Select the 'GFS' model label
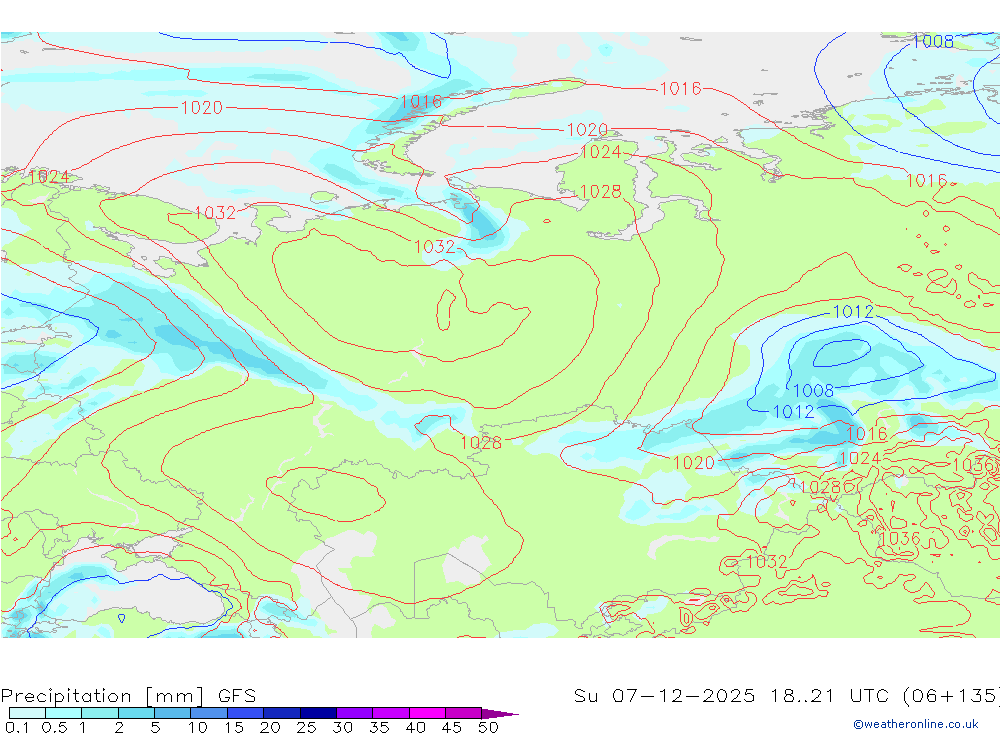 pyautogui.click(x=237, y=695)
